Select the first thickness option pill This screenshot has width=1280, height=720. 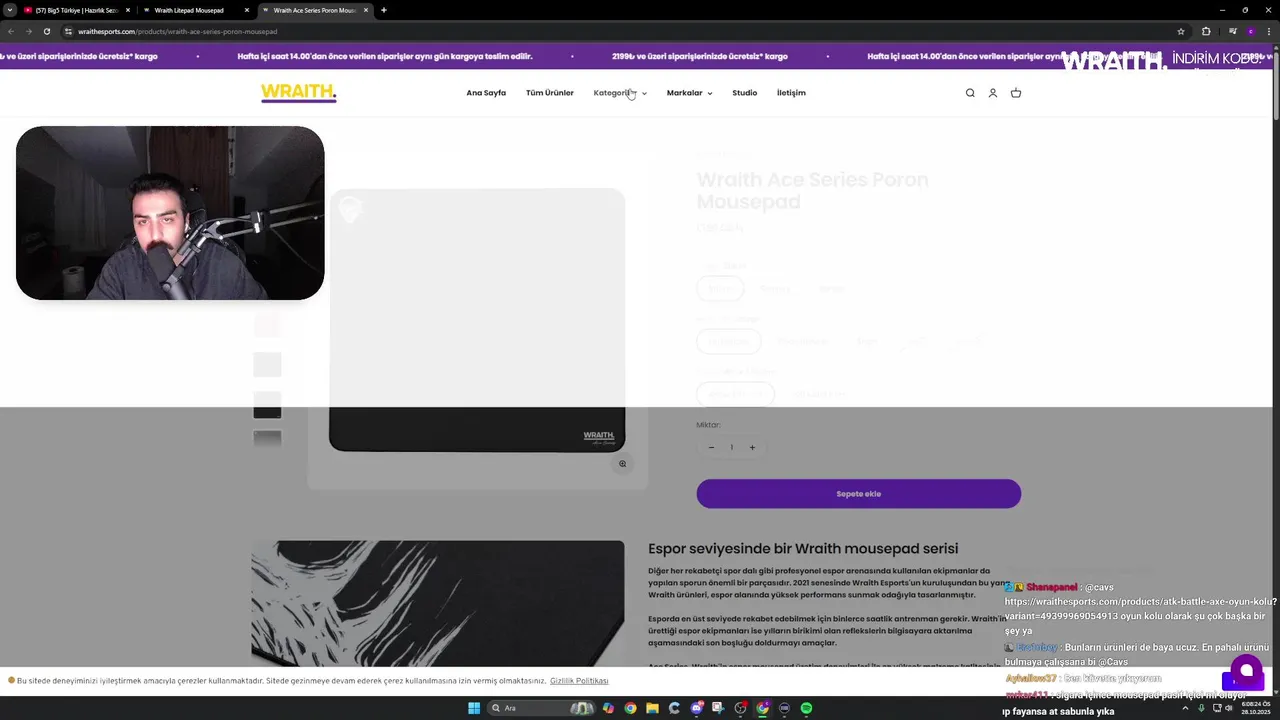coord(728,341)
